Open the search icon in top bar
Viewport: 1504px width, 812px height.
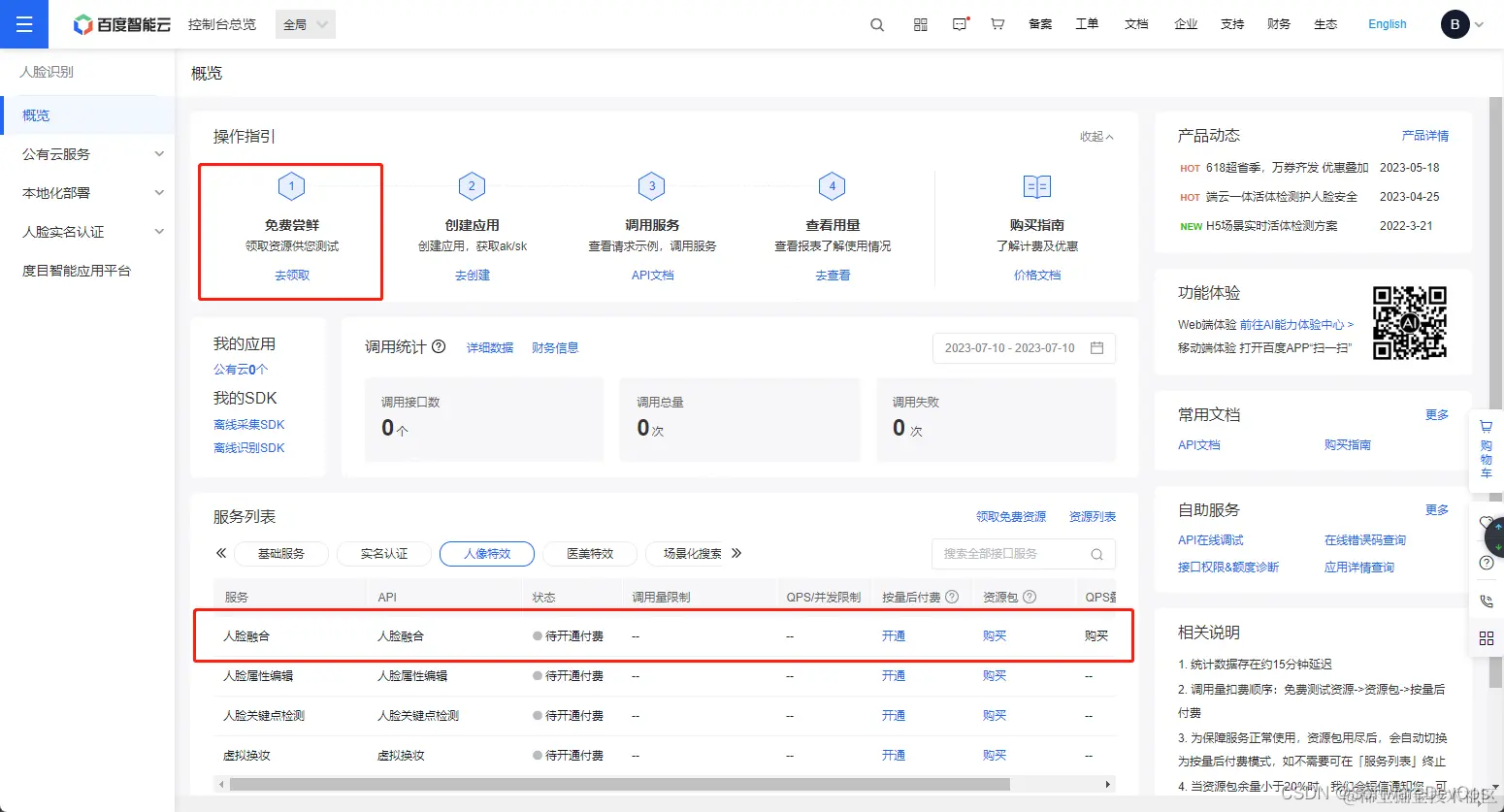point(877,24)
